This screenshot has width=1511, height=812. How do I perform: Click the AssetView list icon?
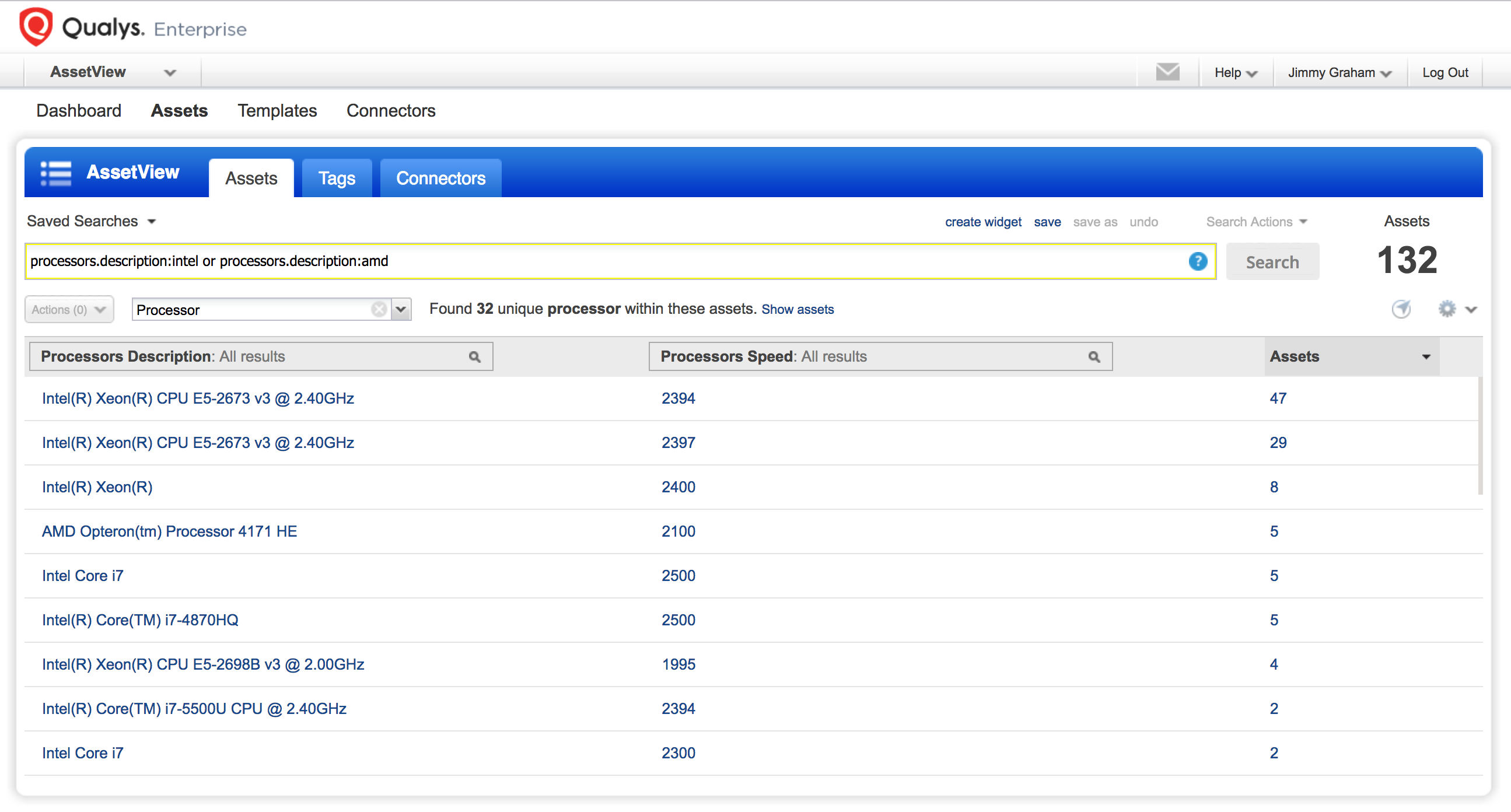click(x=56, y=173)
